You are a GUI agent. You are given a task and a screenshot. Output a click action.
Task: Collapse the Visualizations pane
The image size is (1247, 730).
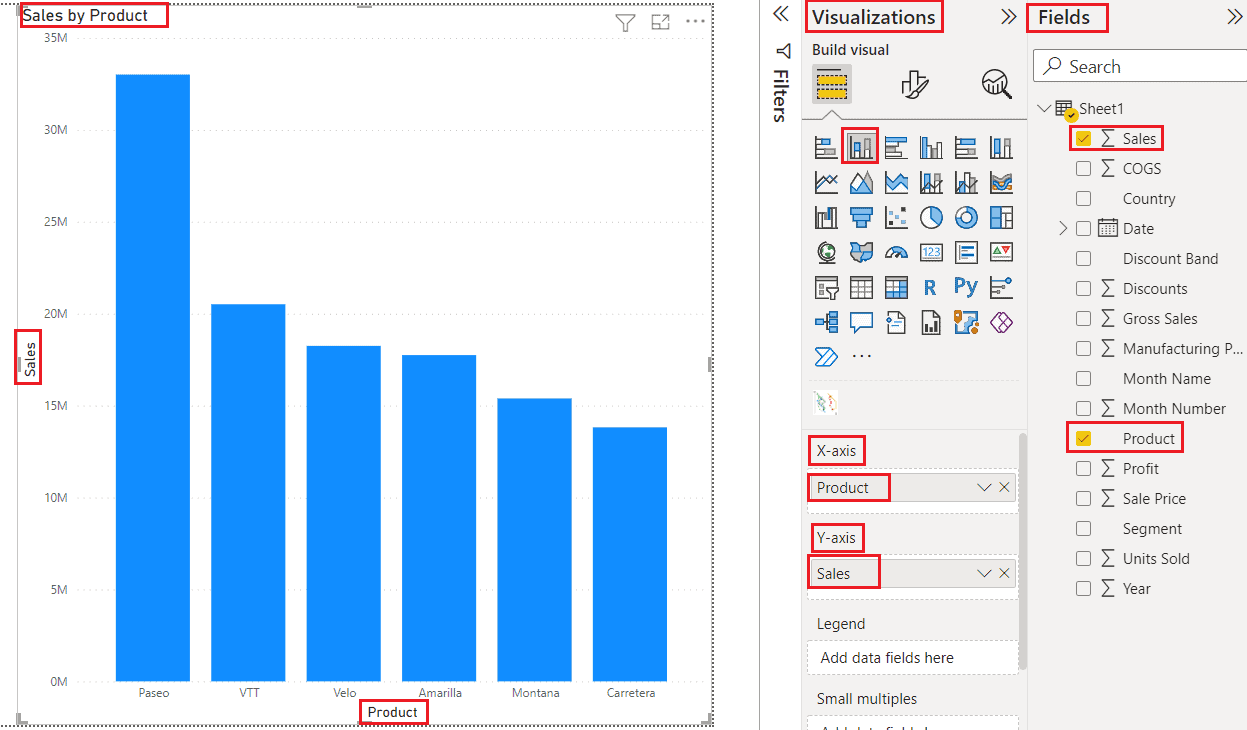1008,17
